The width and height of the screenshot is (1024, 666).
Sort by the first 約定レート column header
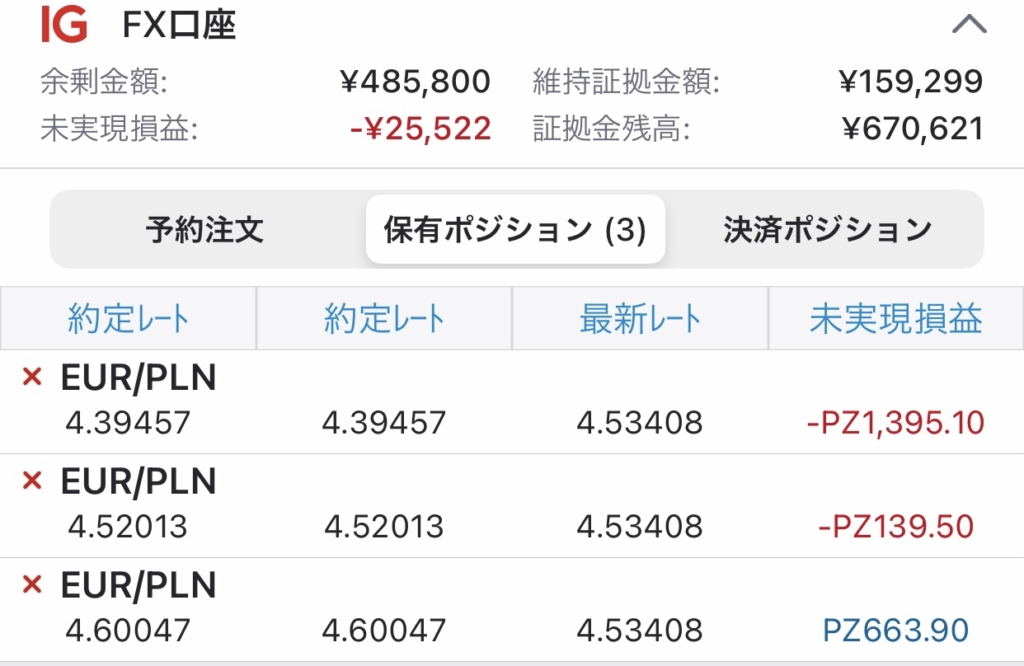[x=128, y=318]
